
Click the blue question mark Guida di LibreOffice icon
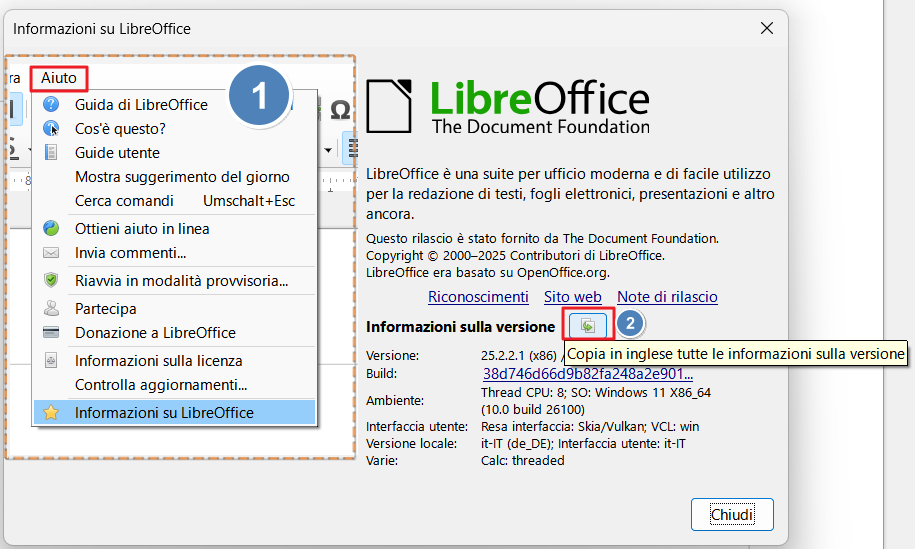[52, 104]
